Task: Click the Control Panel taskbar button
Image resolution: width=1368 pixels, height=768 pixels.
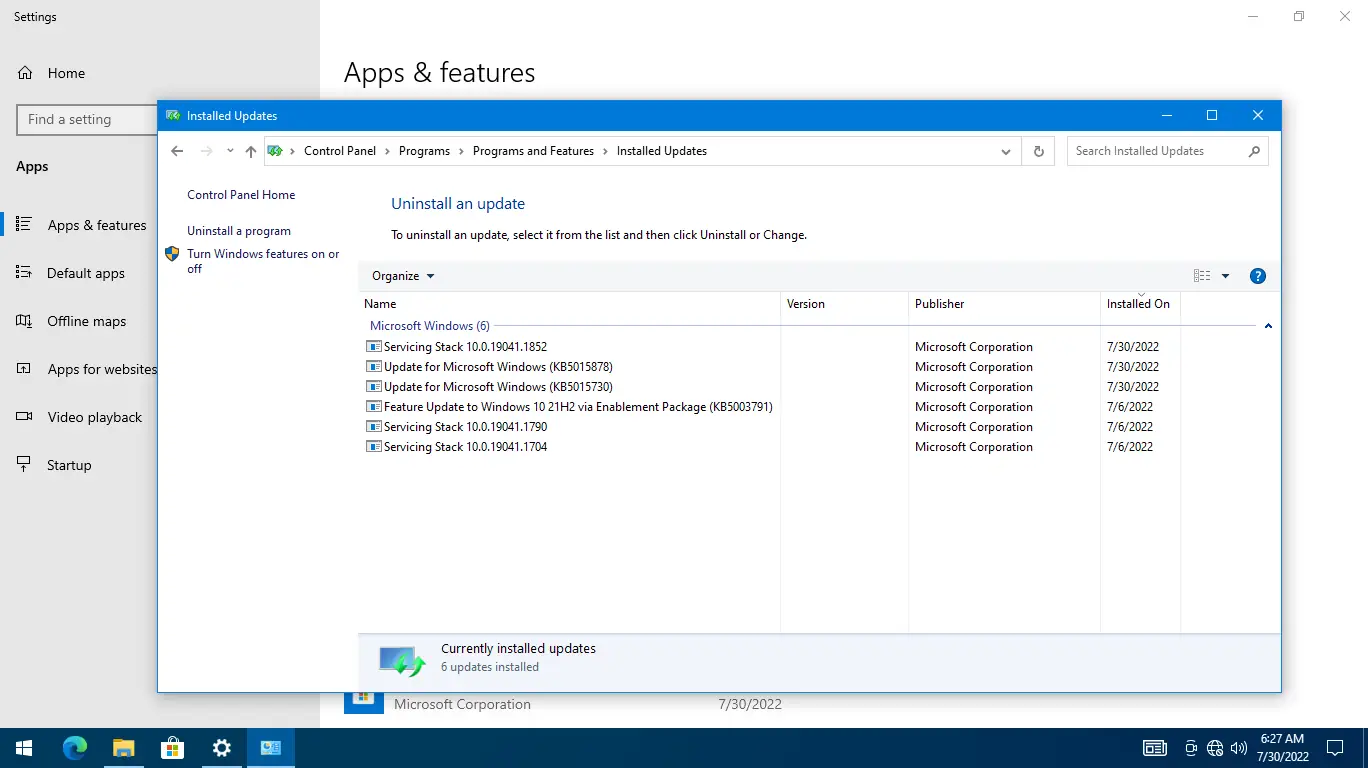Action: tap(271, 748)
